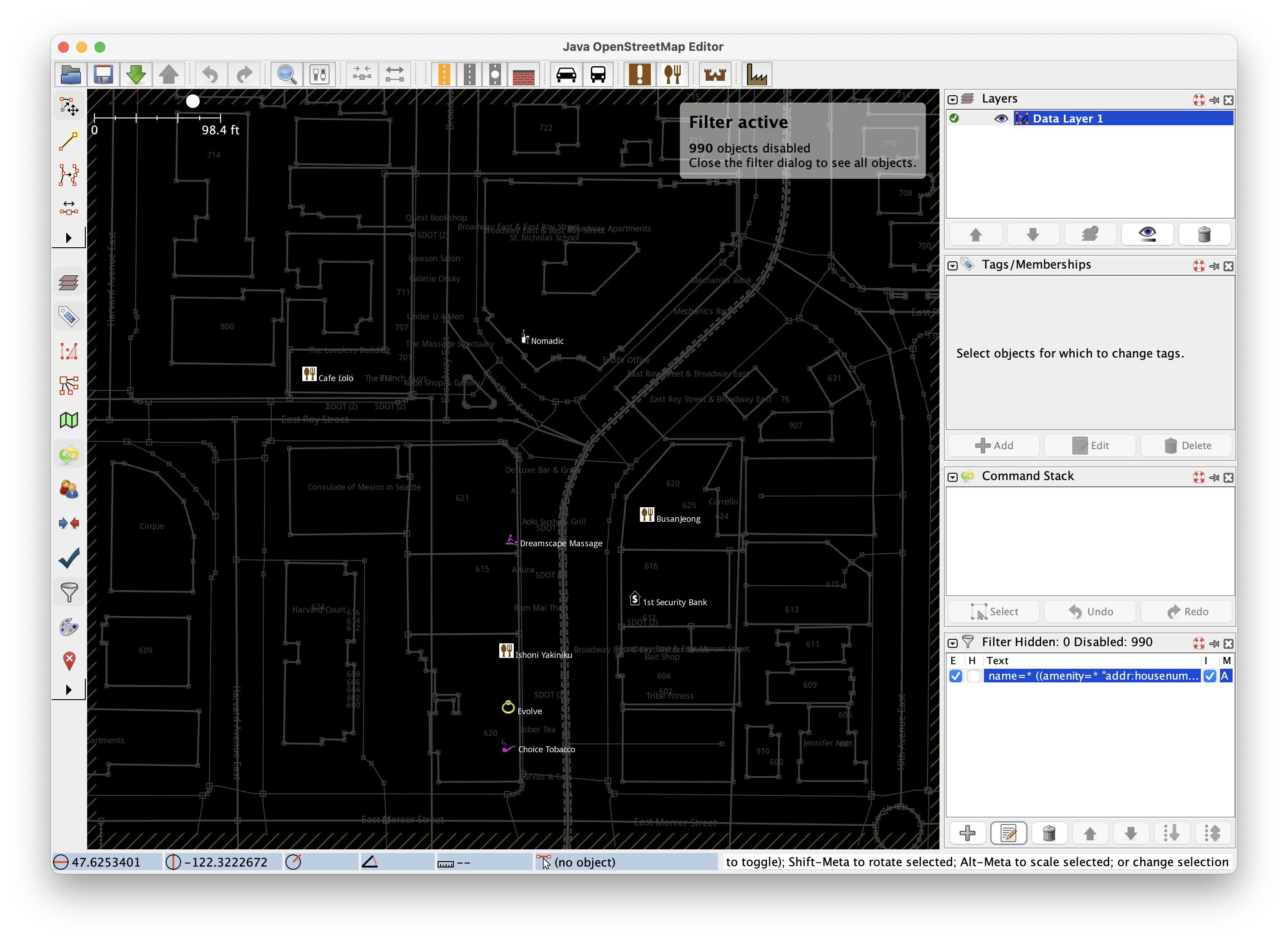
Task: Click Redo in Command Stack
Action: (1187, 612)
